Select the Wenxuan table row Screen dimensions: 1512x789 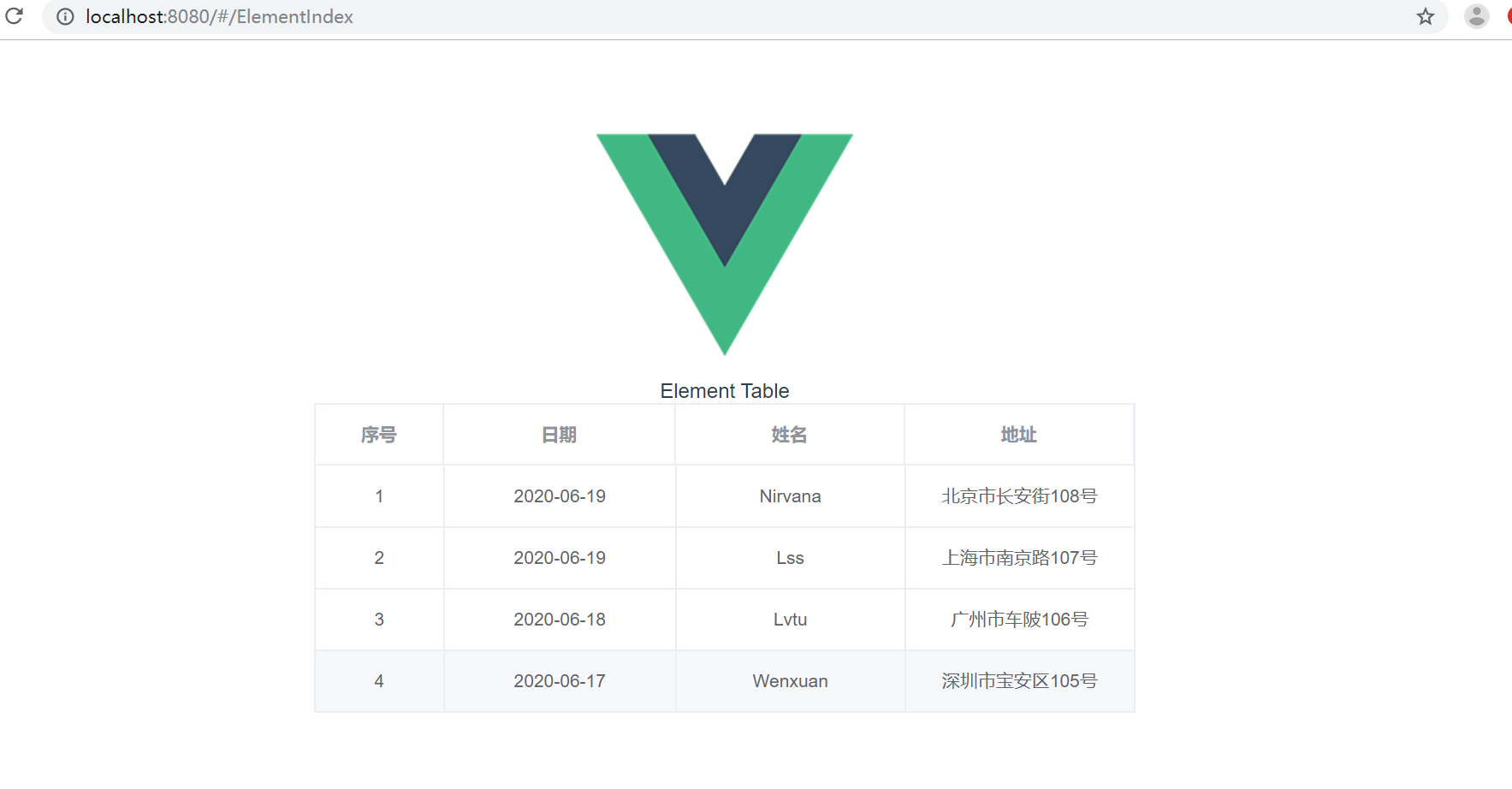(789, 680)
